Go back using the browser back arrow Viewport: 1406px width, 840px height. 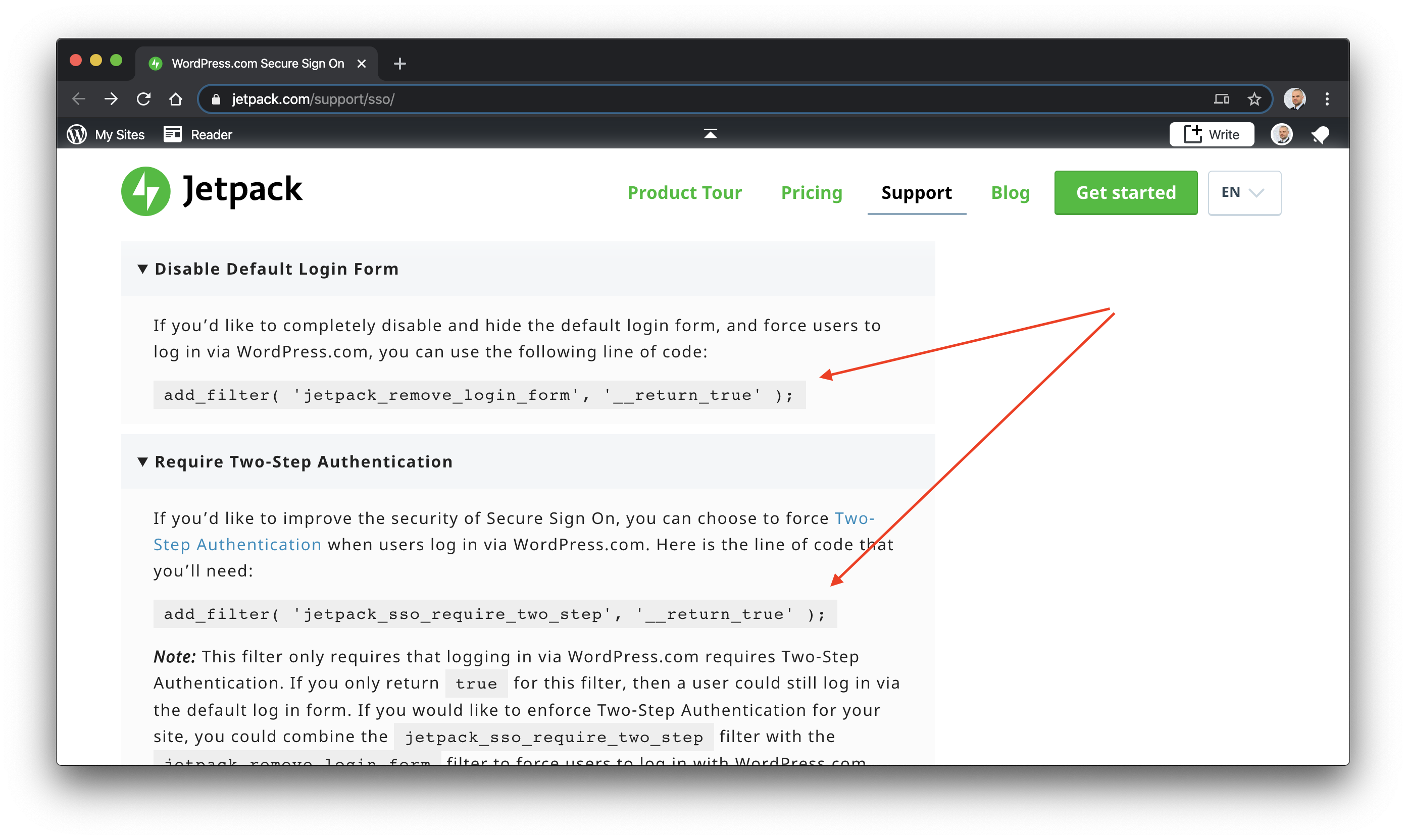[79, 99]
